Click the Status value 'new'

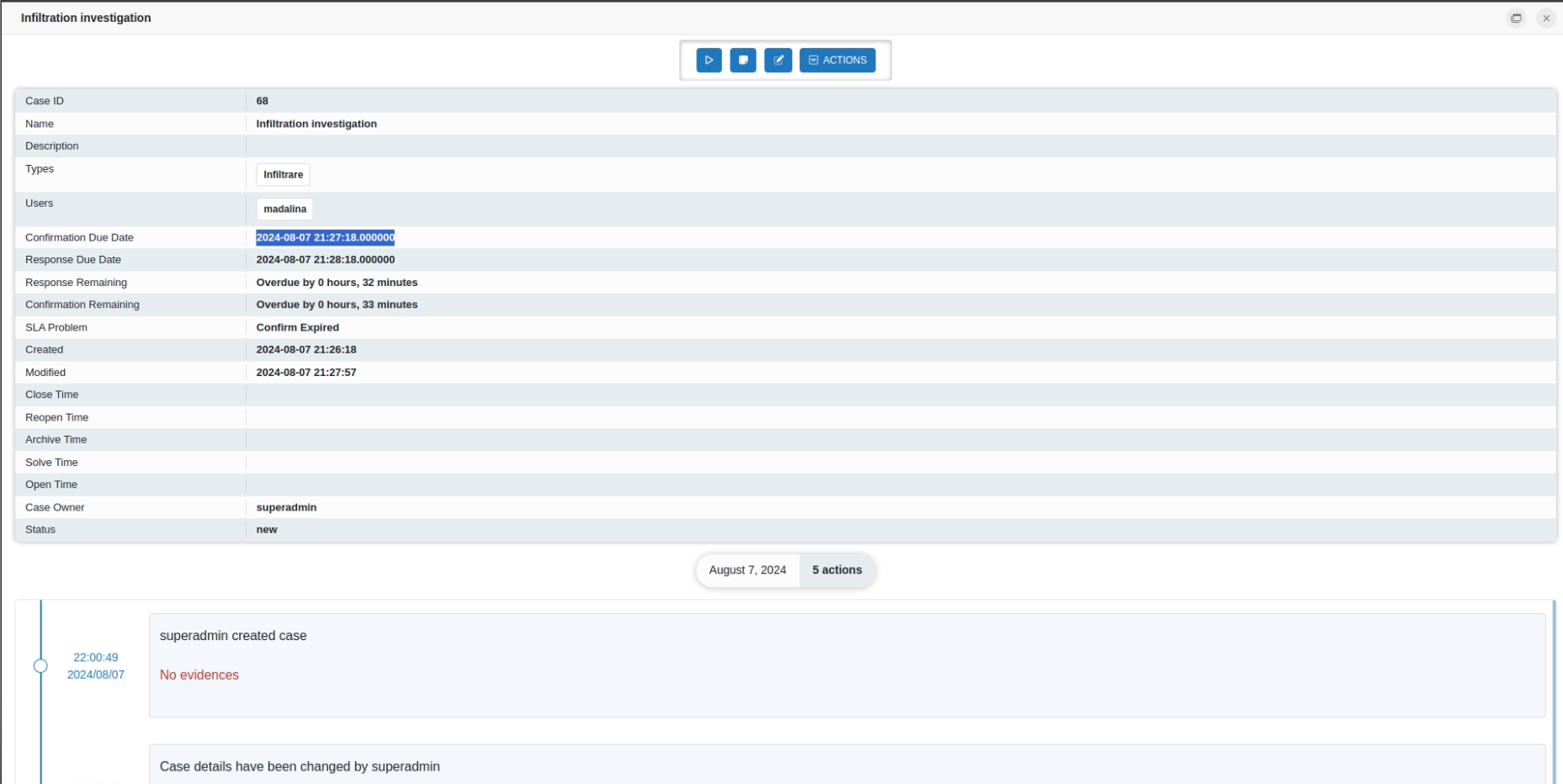(267, 530)
